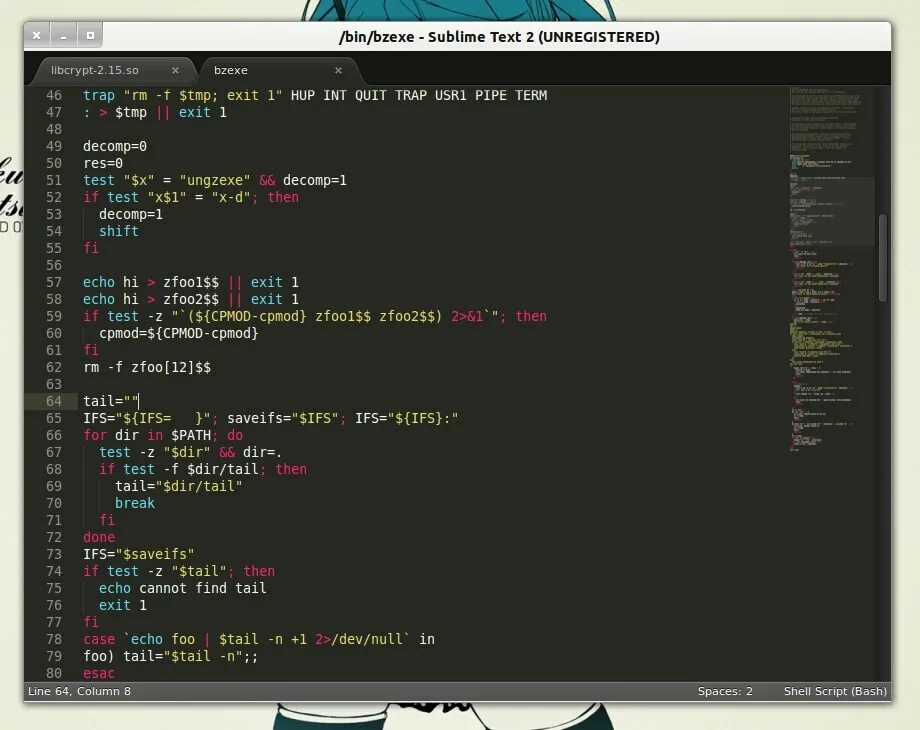The image size is (920, 730).
Task: Click the 'break' keyword on line 70
Action: point(134,503)
